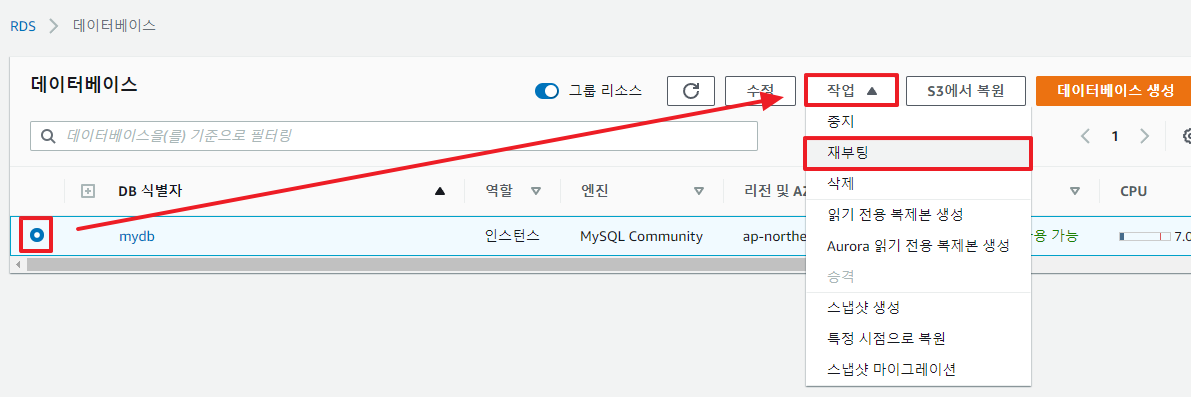Click the CPU column header
This screenshot has width=1191, height=397.
[x=1133, y=191]
